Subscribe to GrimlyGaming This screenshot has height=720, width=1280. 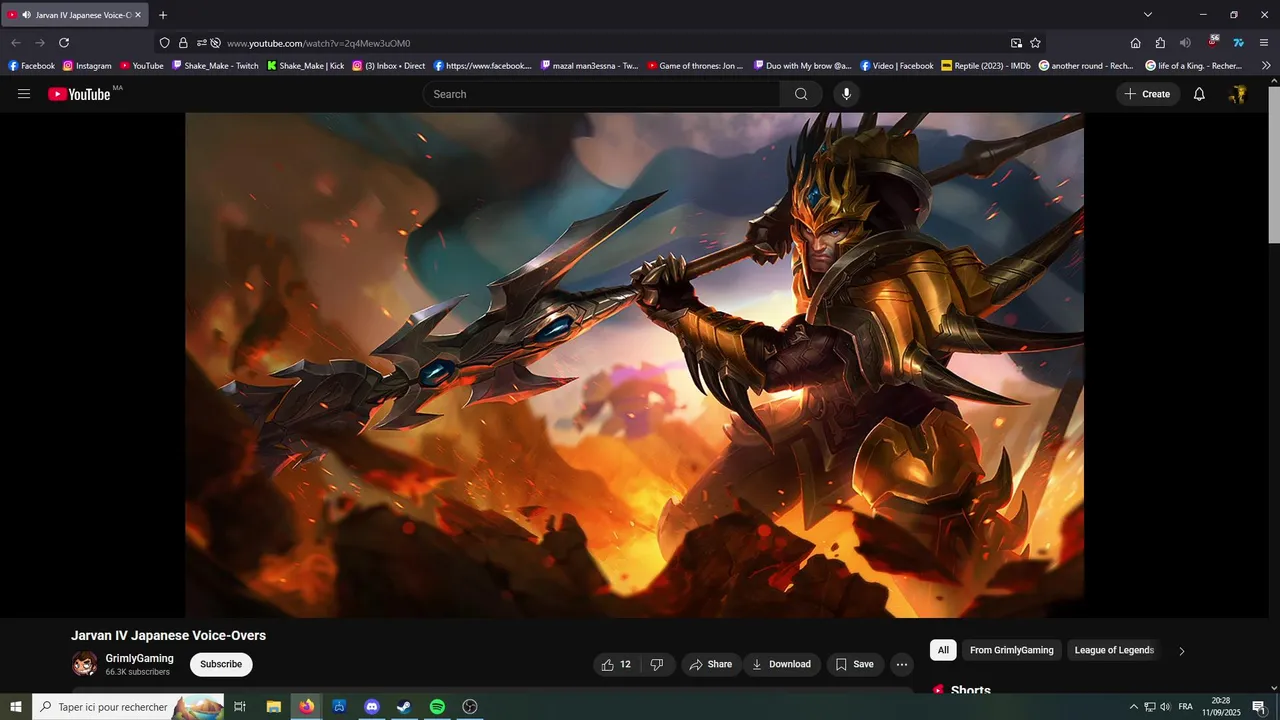click(x=221, y=664)
